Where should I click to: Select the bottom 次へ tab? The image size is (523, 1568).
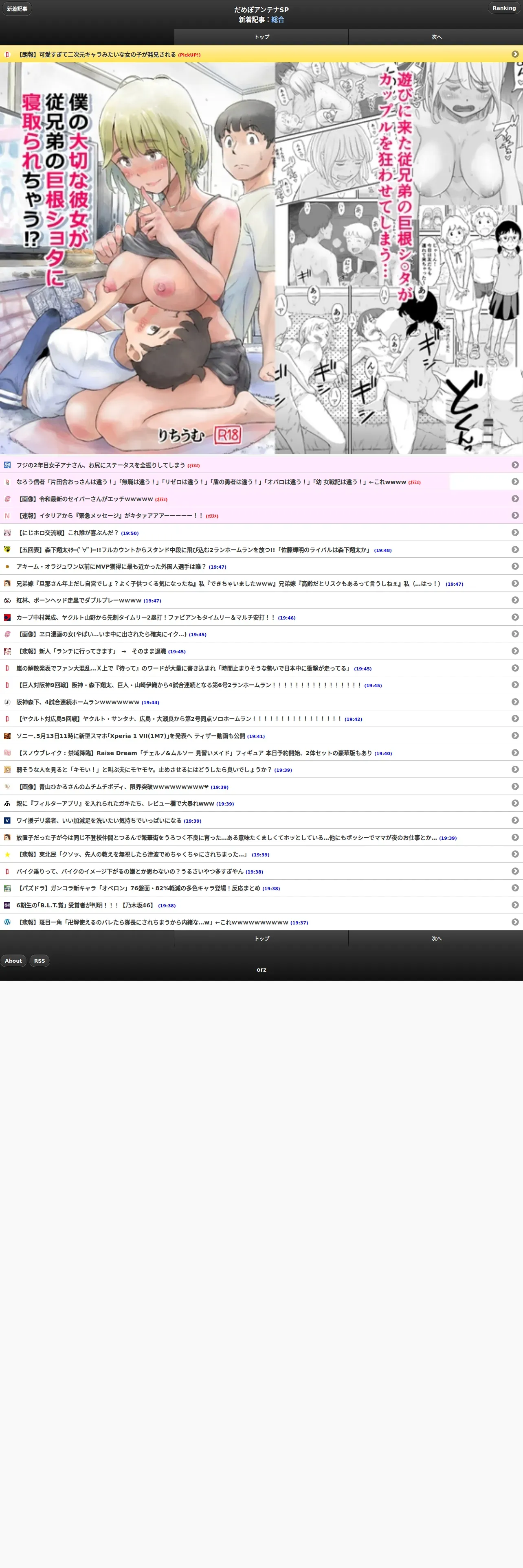[436, 939]
